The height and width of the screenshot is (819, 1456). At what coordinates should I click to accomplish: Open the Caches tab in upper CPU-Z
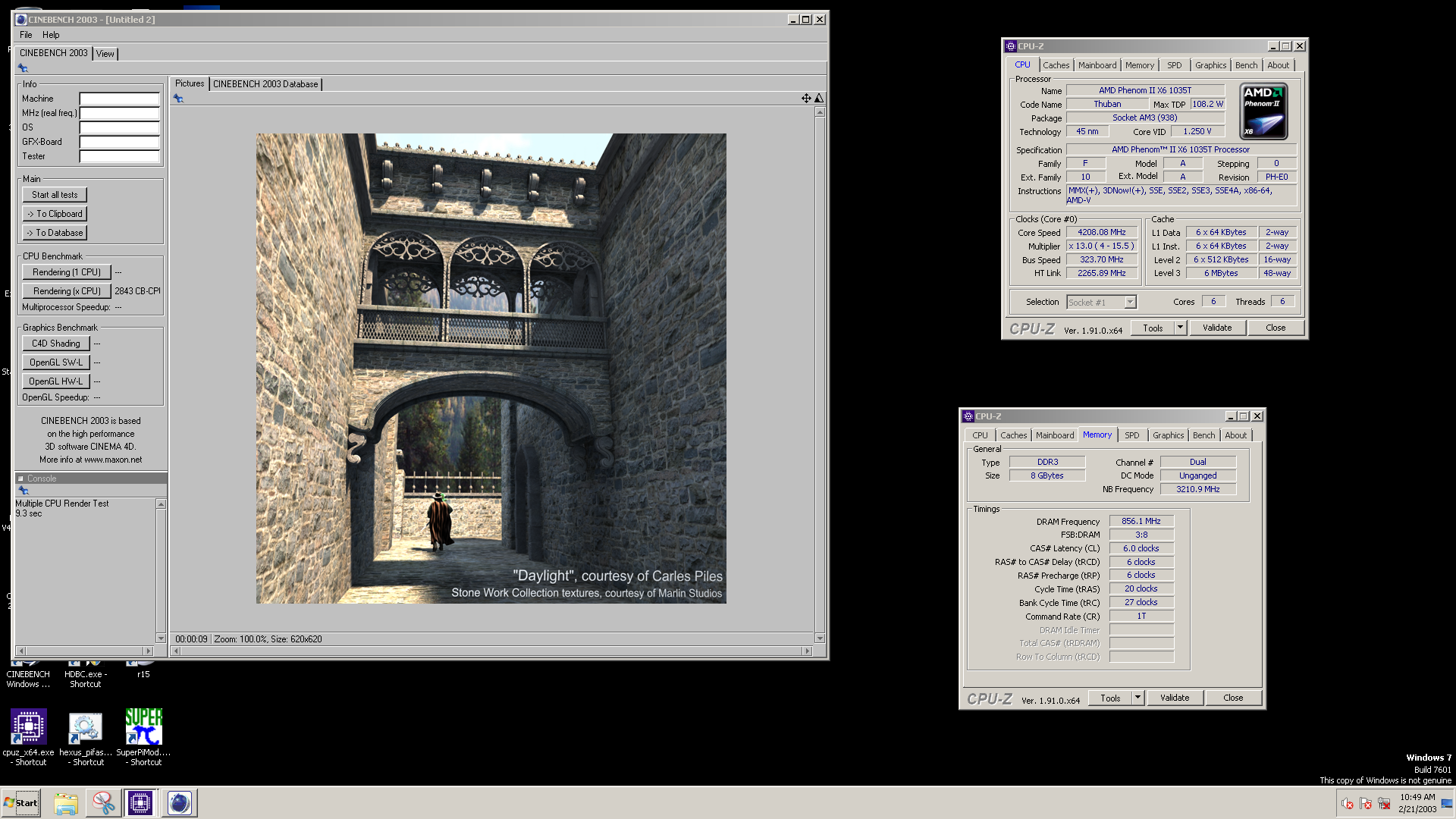pos(1056,65)
